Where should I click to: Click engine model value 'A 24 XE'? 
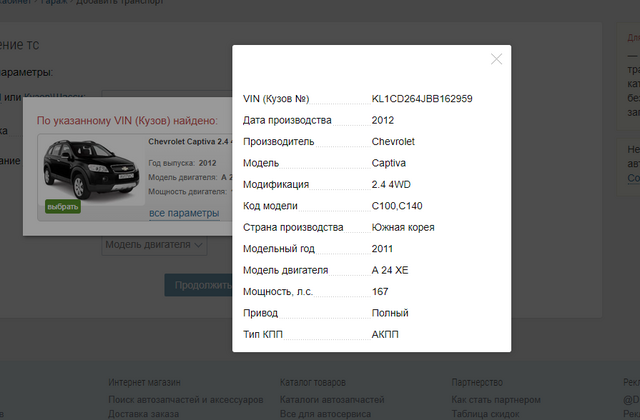click(x=390, y=270)
